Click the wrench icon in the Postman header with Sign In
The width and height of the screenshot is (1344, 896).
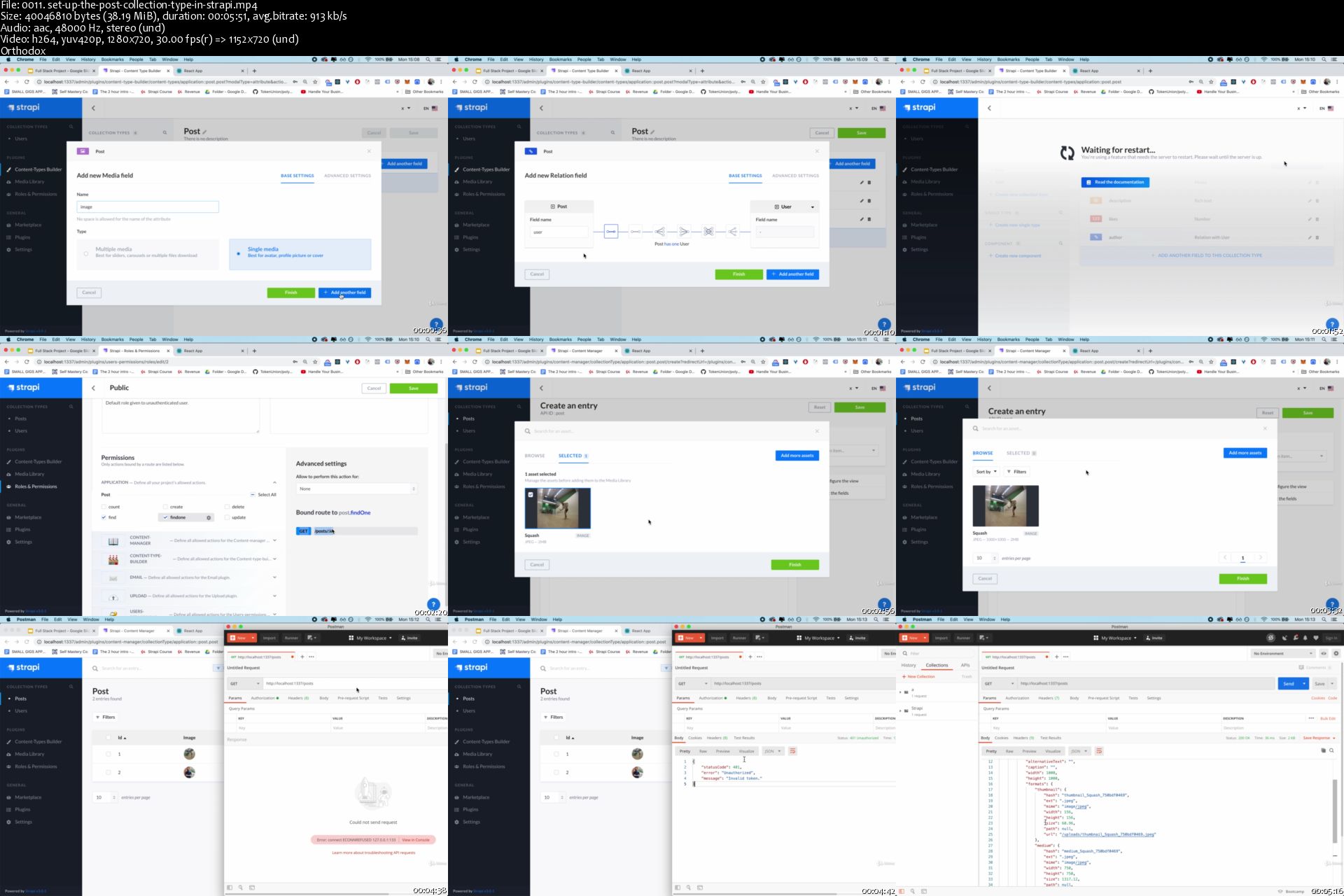[1295, 638]
